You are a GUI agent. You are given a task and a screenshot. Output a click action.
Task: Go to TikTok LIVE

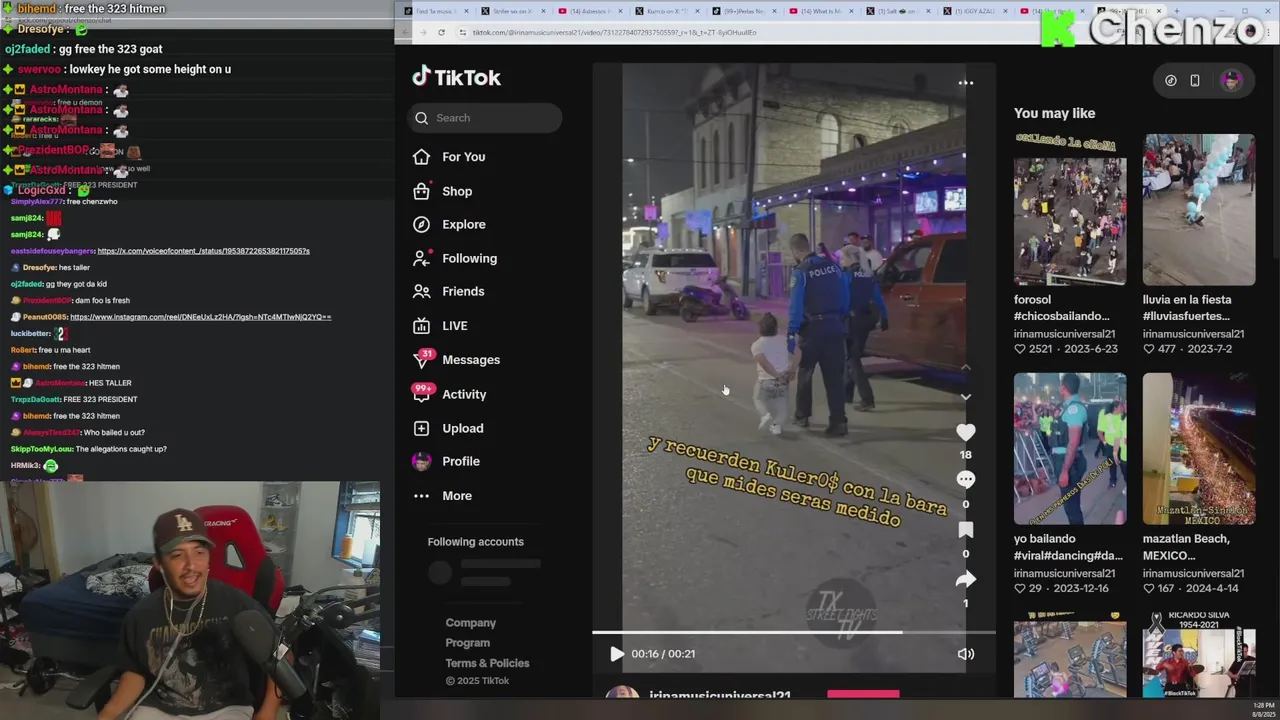tap(454, 326)
